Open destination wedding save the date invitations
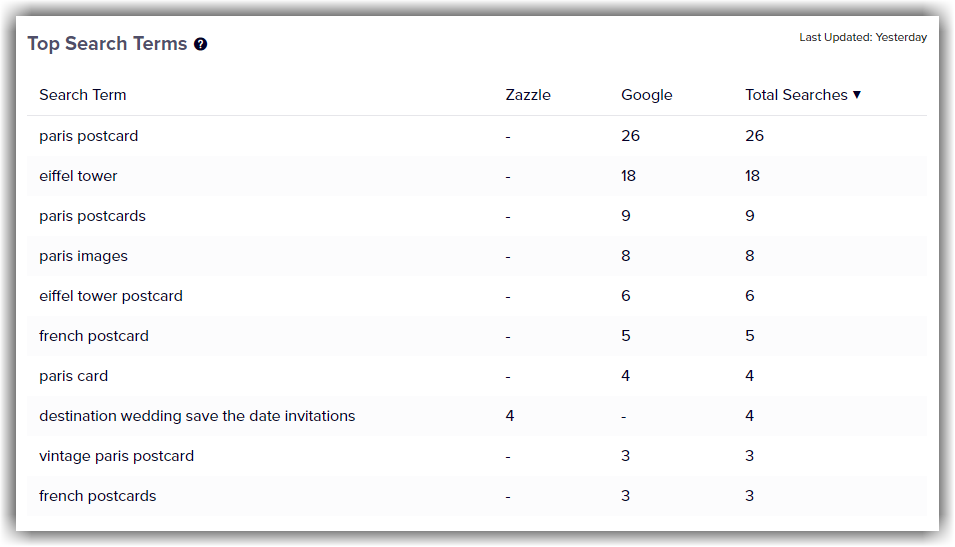 pyautogui.click(x=197, y=416)
